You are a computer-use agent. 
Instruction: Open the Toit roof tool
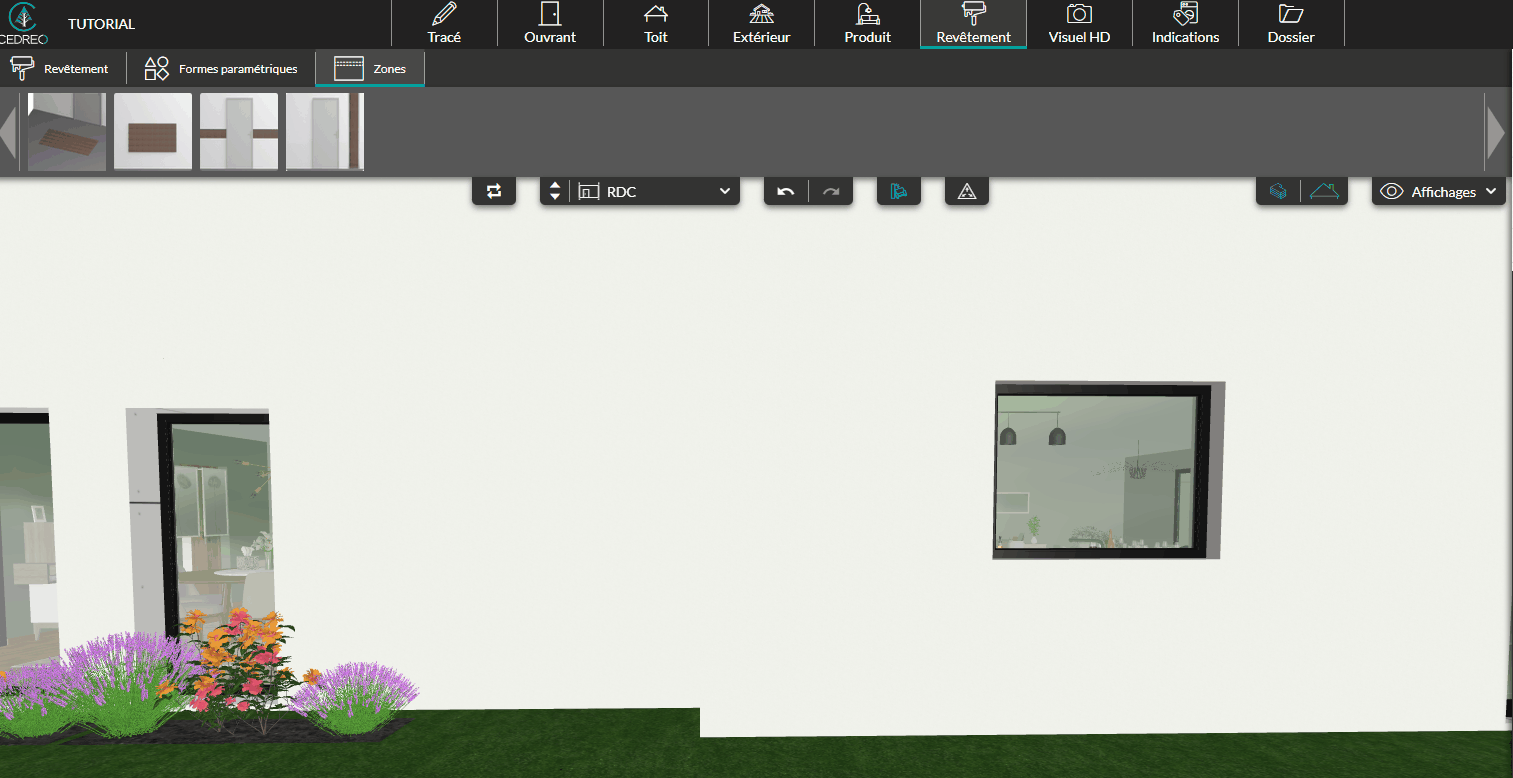(656, 24)
